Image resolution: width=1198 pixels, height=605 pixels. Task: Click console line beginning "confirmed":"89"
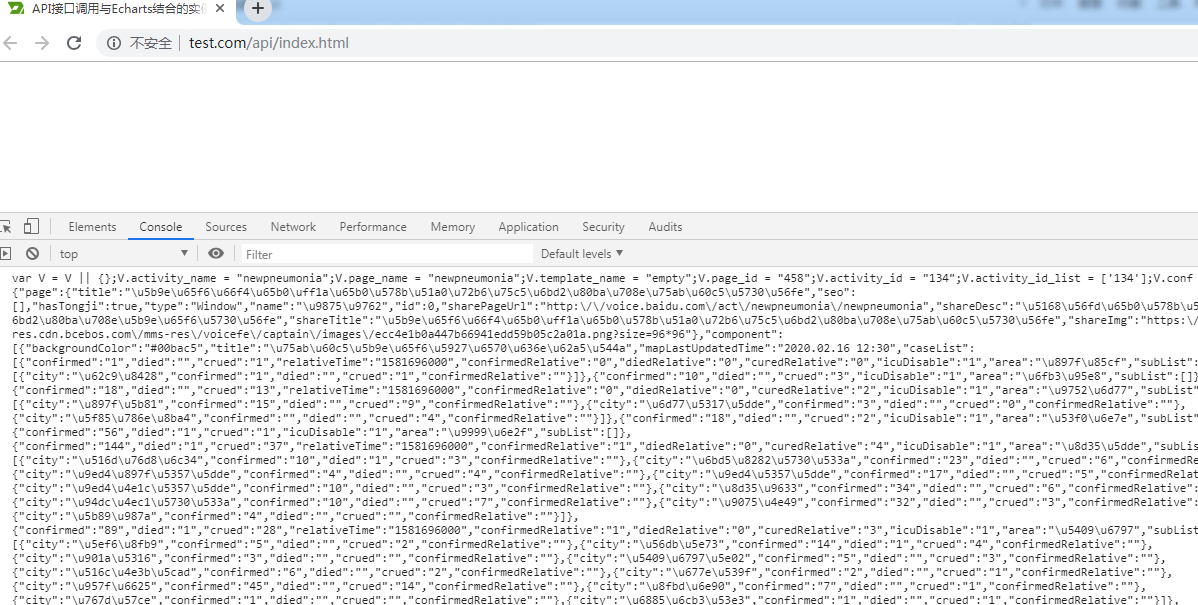604,530
